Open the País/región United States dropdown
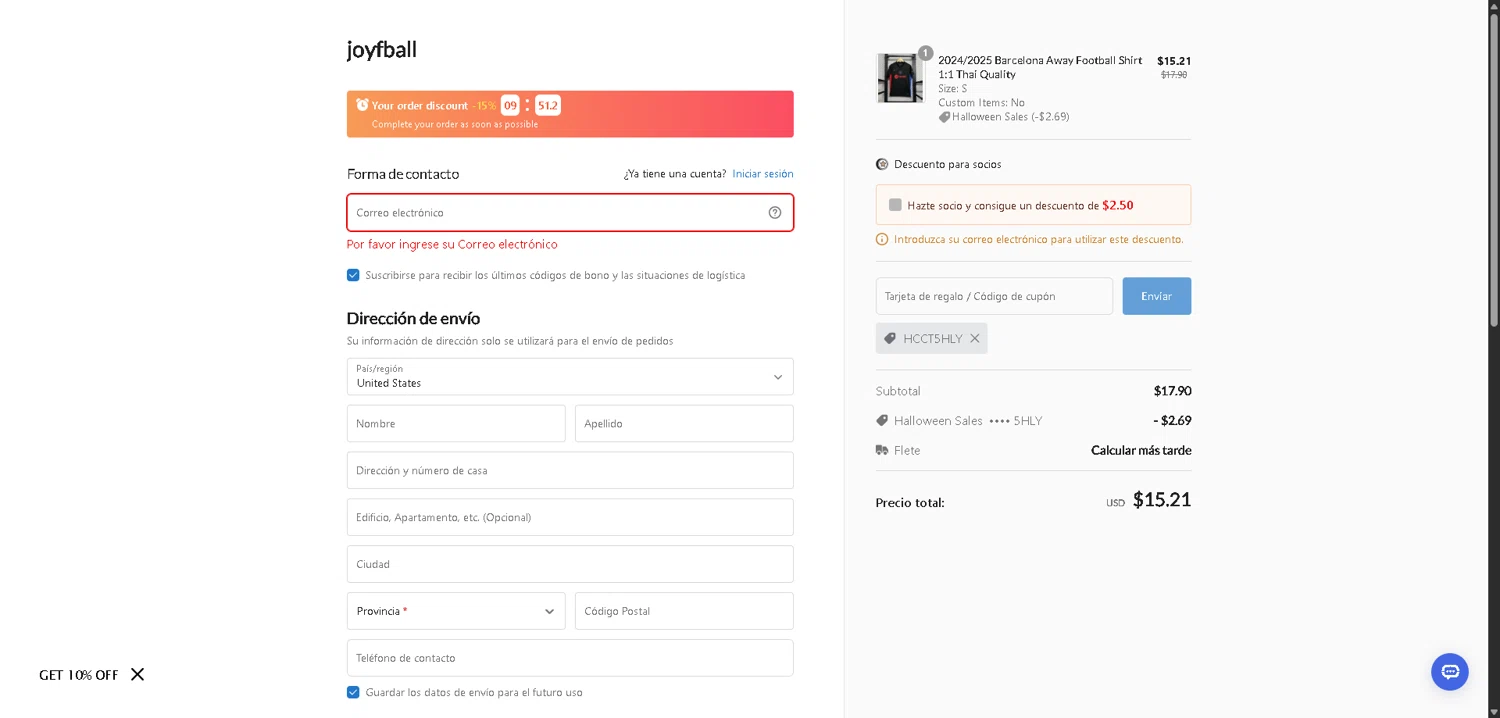The width and height of the screenshot is (1500, 718). point(570,377)
